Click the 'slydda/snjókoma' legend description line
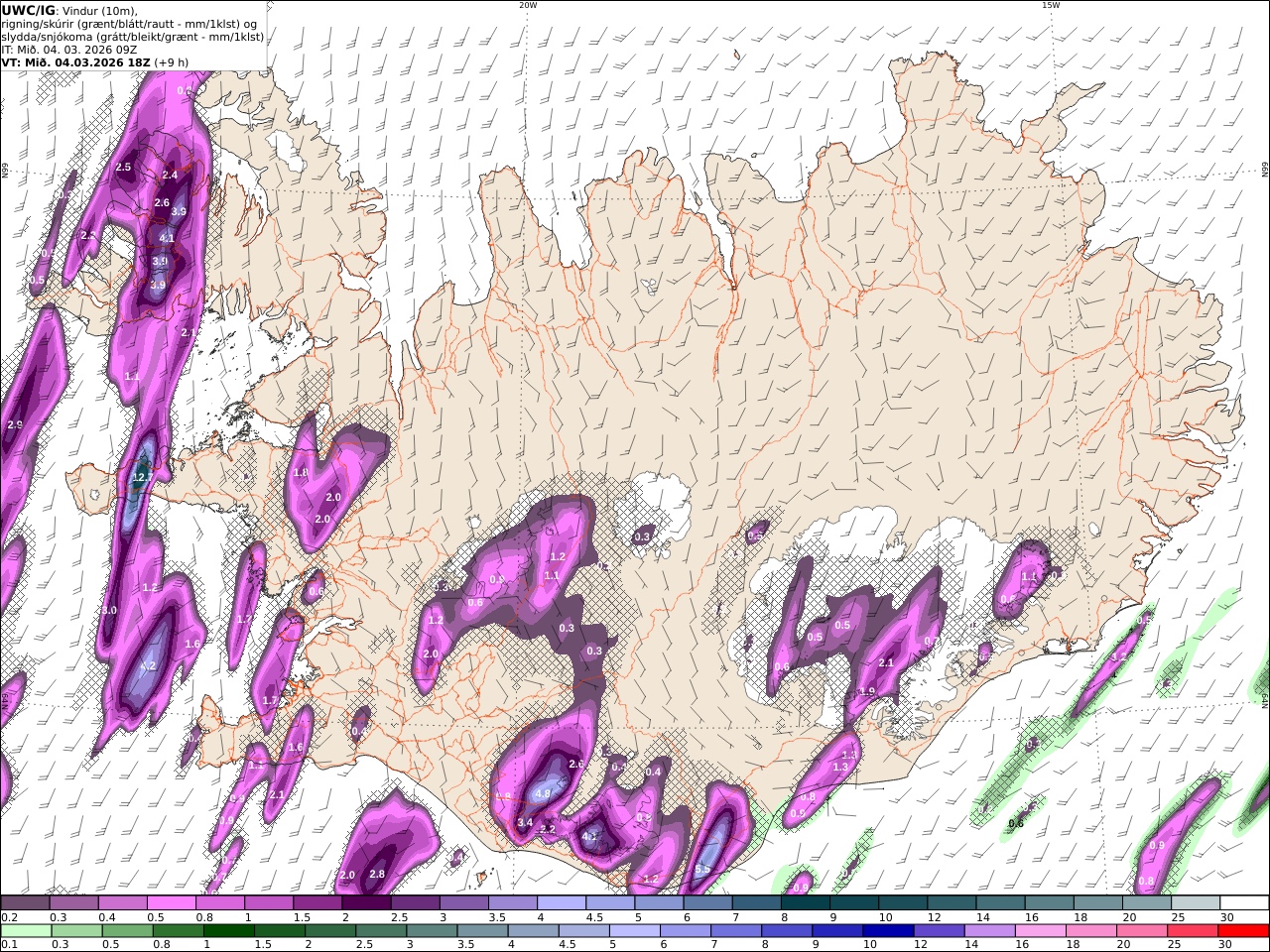The width and height of the screenshot is (1270, 952). (133, 37)
